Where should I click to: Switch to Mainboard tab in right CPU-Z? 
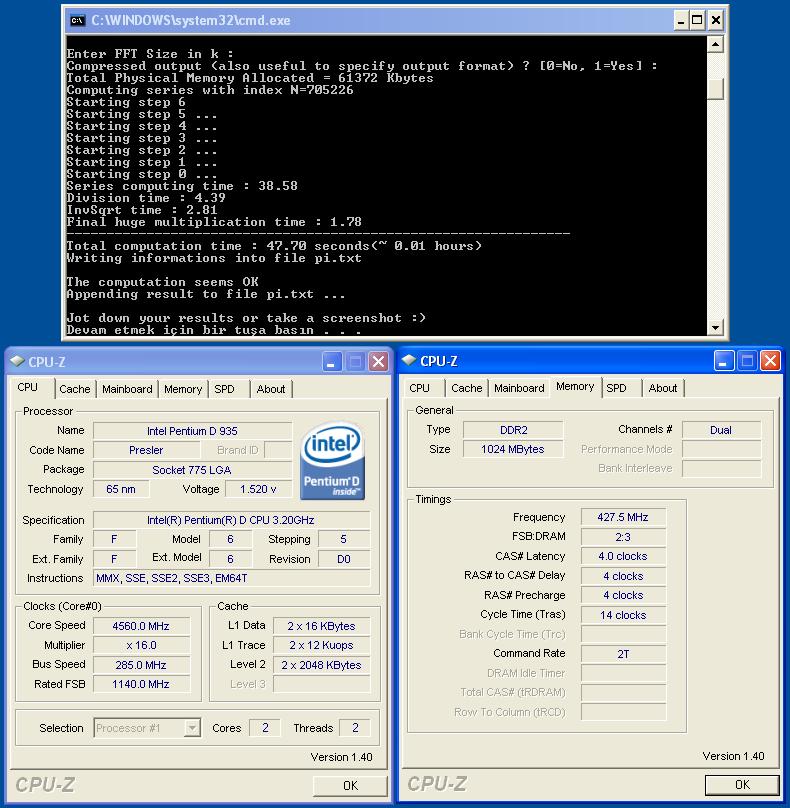click(519, 388)
